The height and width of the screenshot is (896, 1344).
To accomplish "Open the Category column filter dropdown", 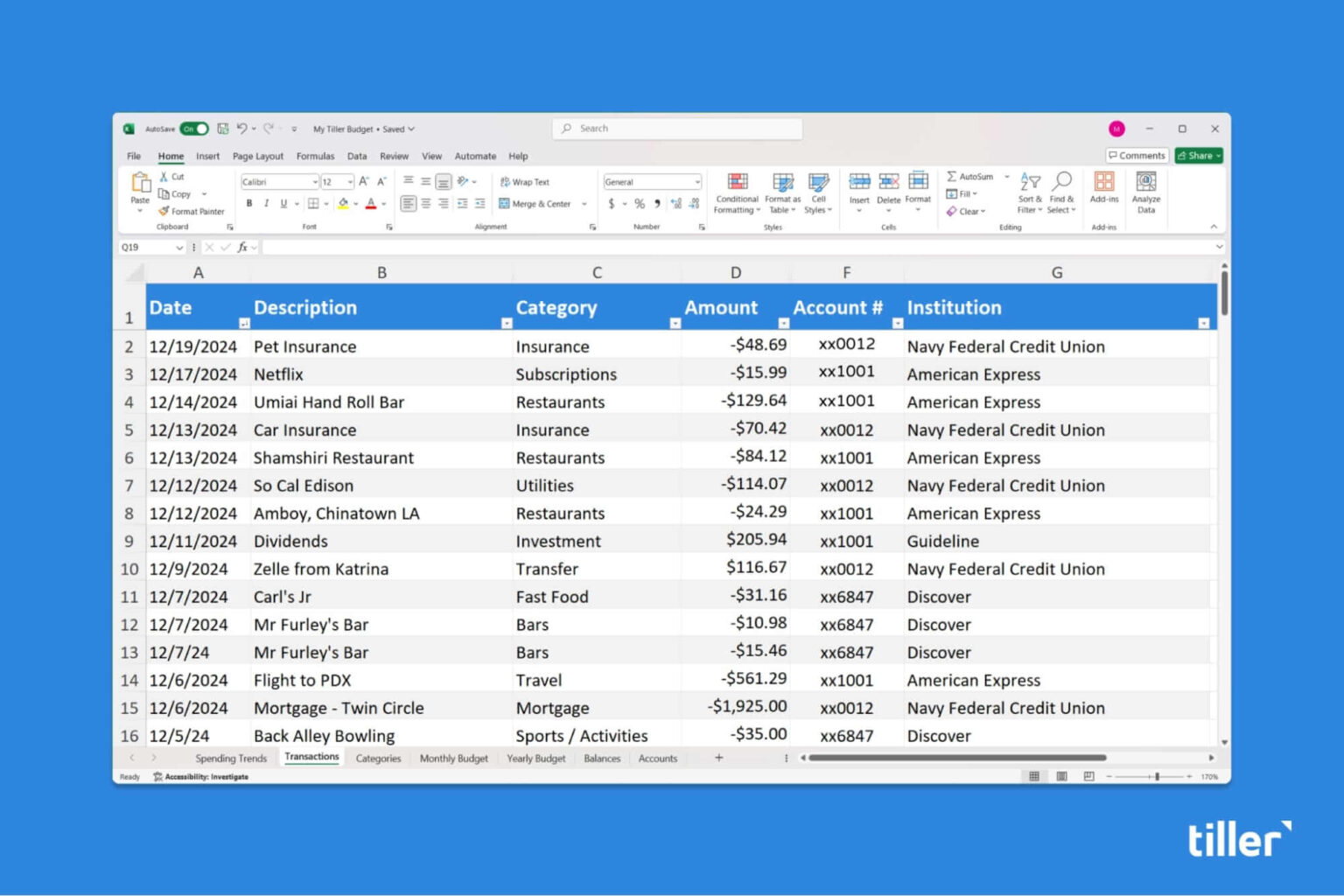I will (x=674, y=323).
